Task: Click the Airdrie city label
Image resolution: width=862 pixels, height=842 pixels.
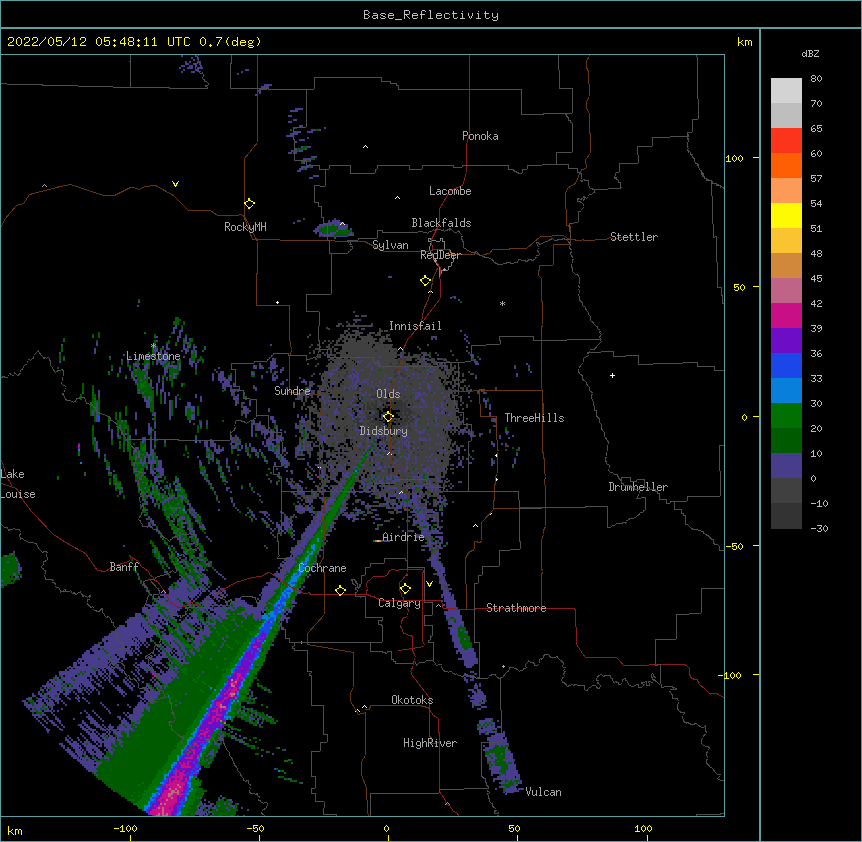Action: tap(403, 537)
